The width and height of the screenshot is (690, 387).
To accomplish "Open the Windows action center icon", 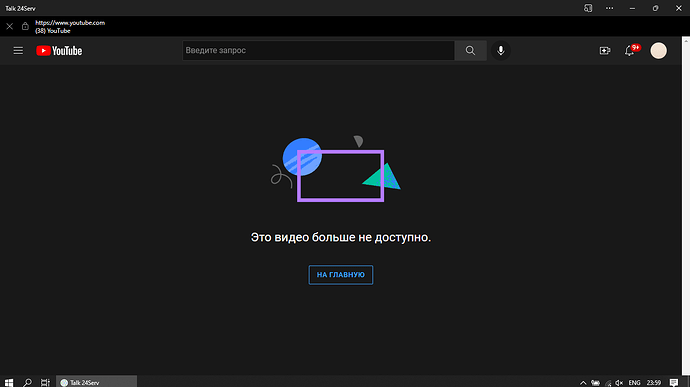I will [x=674, y=383].
